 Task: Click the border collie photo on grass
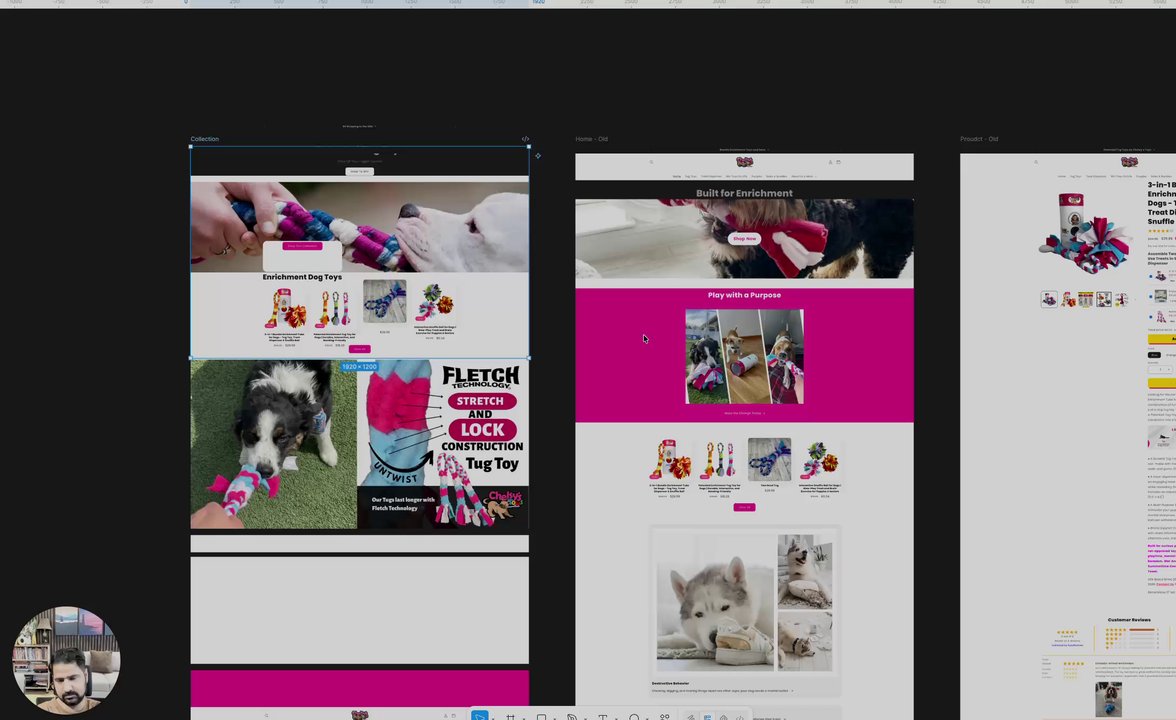coord(274,445)
